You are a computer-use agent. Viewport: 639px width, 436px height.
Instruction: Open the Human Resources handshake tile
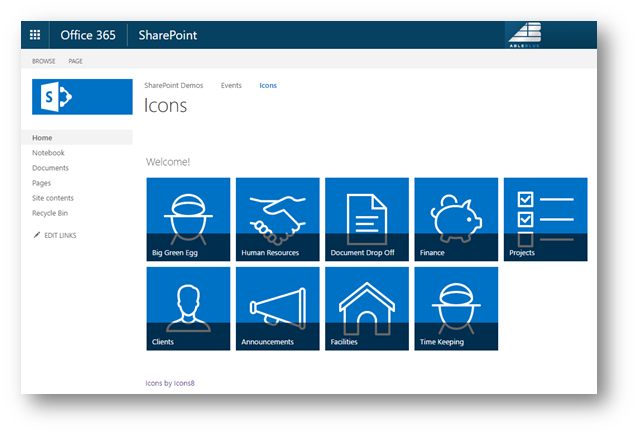point(278,219)
